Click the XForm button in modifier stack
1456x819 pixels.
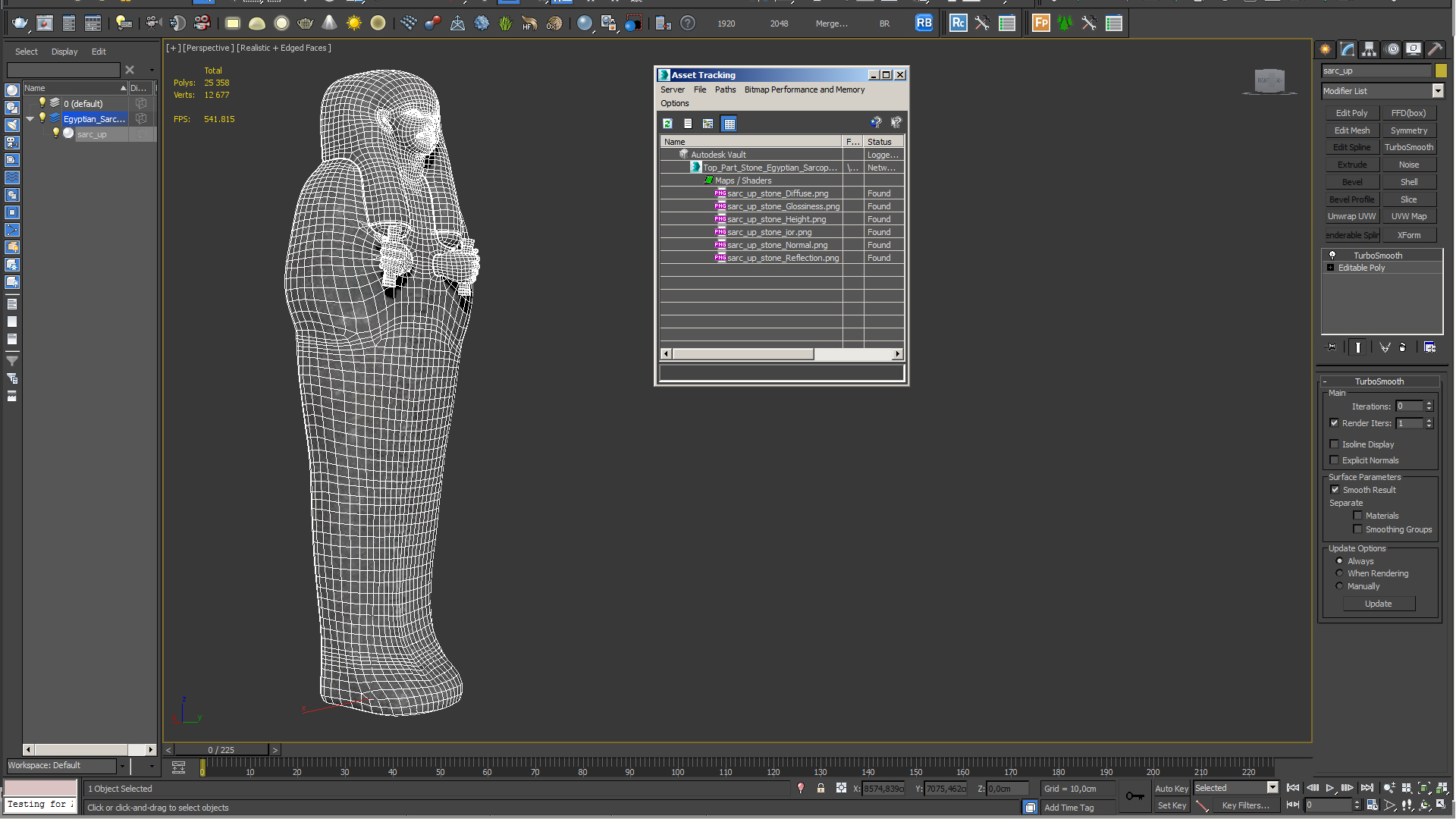point(1409,236)
